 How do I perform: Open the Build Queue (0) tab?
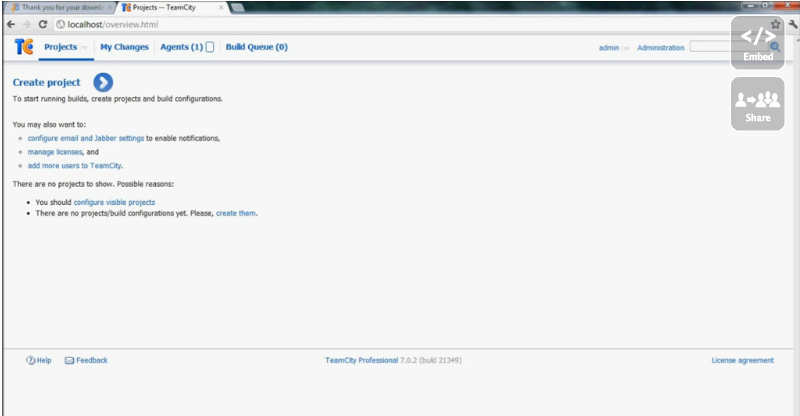[x=257, y=47]
